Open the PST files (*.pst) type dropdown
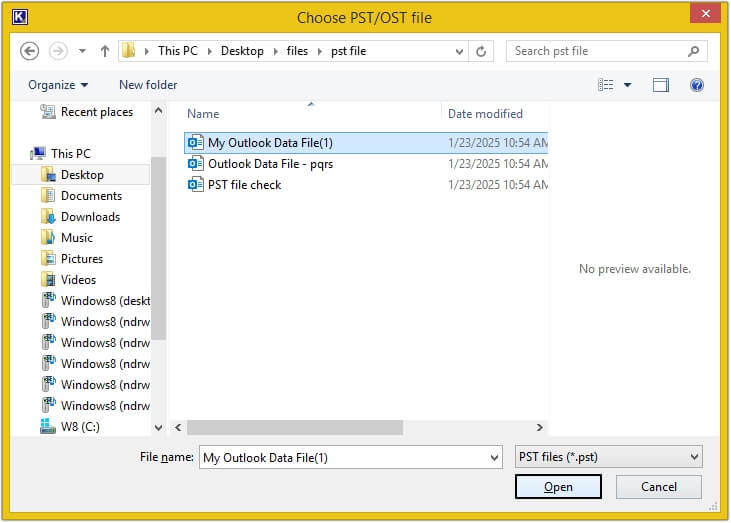The width and height of the screenshot is (731, 523). pos(608,457)
